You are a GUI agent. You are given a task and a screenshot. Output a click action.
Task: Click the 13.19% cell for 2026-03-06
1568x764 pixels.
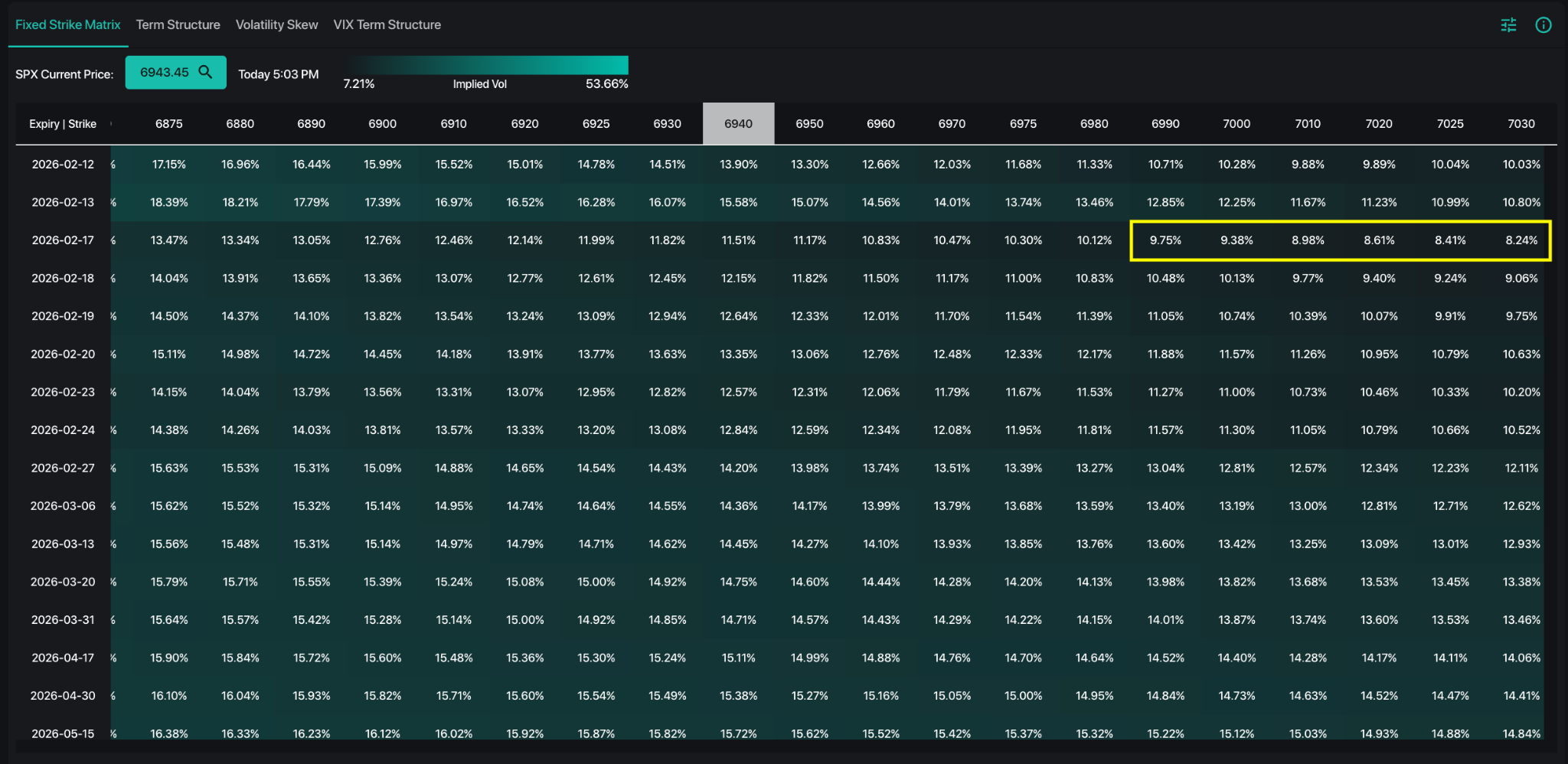(x=1236, y=506)
